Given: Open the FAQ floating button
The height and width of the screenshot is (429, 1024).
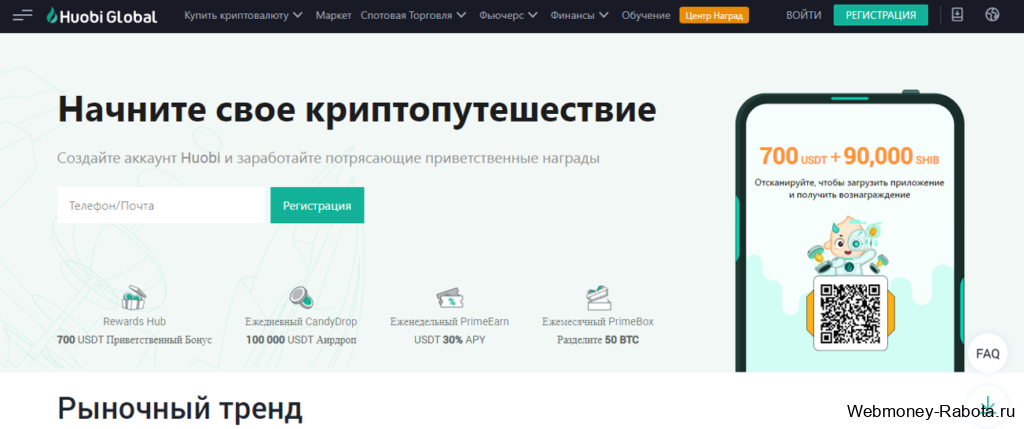Looking at the screenshot, I should [x=987, y=353].
